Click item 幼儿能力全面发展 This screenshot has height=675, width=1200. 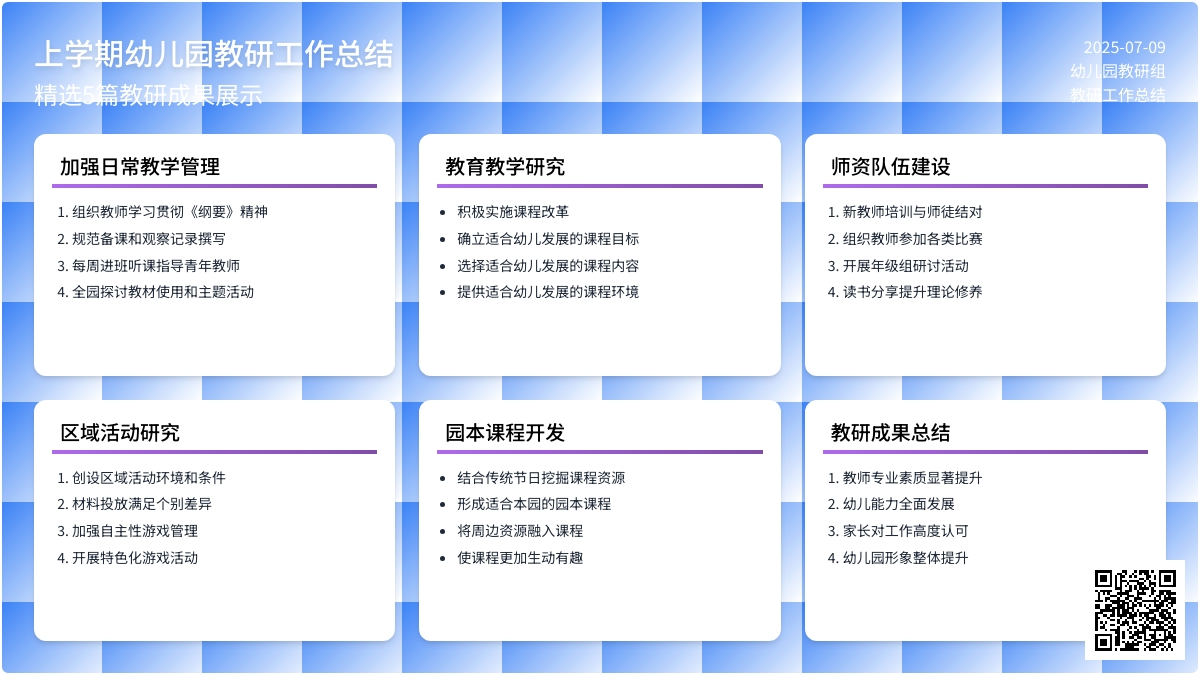[899, 504]
